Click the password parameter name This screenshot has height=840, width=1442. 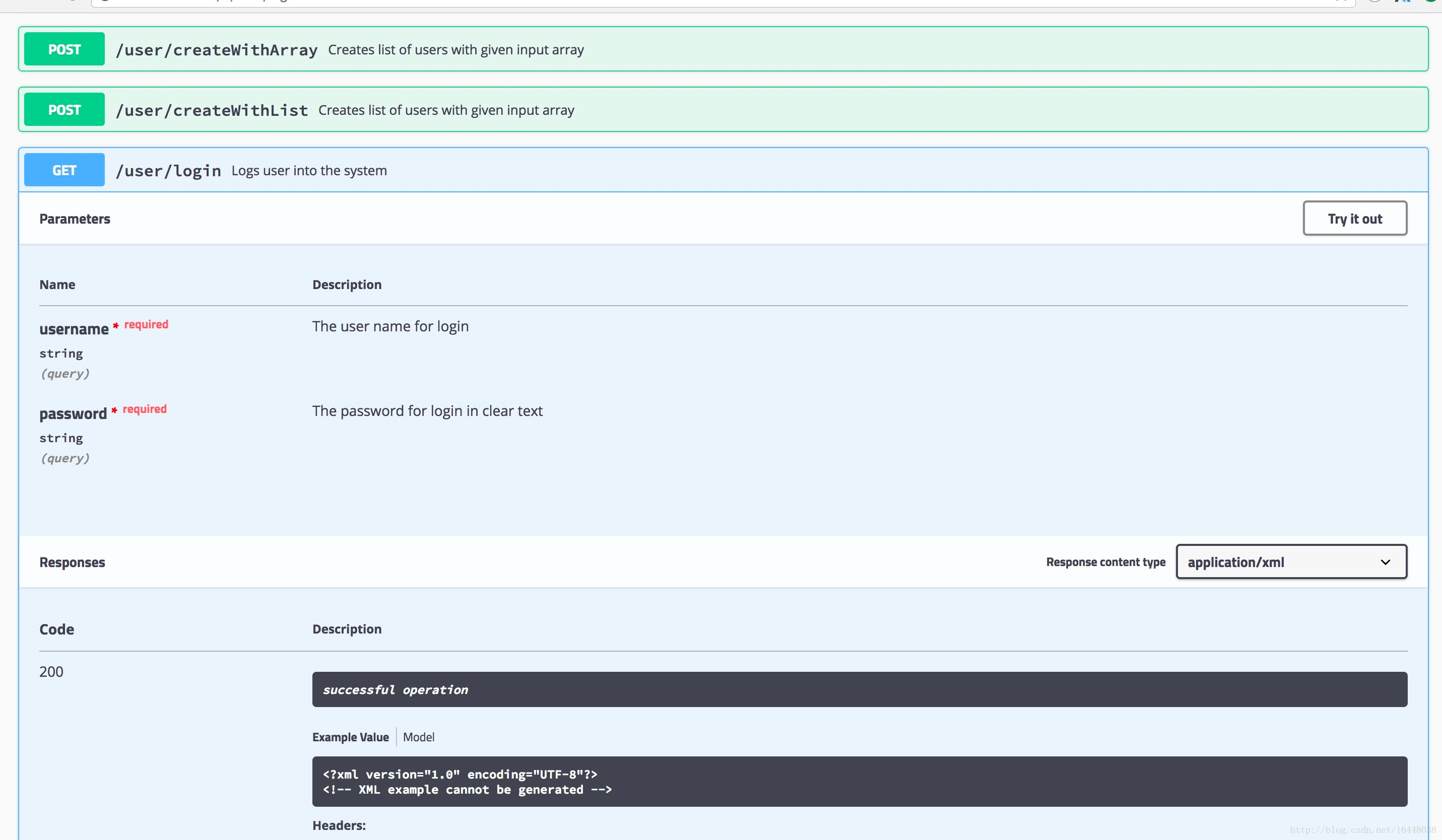[73, 414]
